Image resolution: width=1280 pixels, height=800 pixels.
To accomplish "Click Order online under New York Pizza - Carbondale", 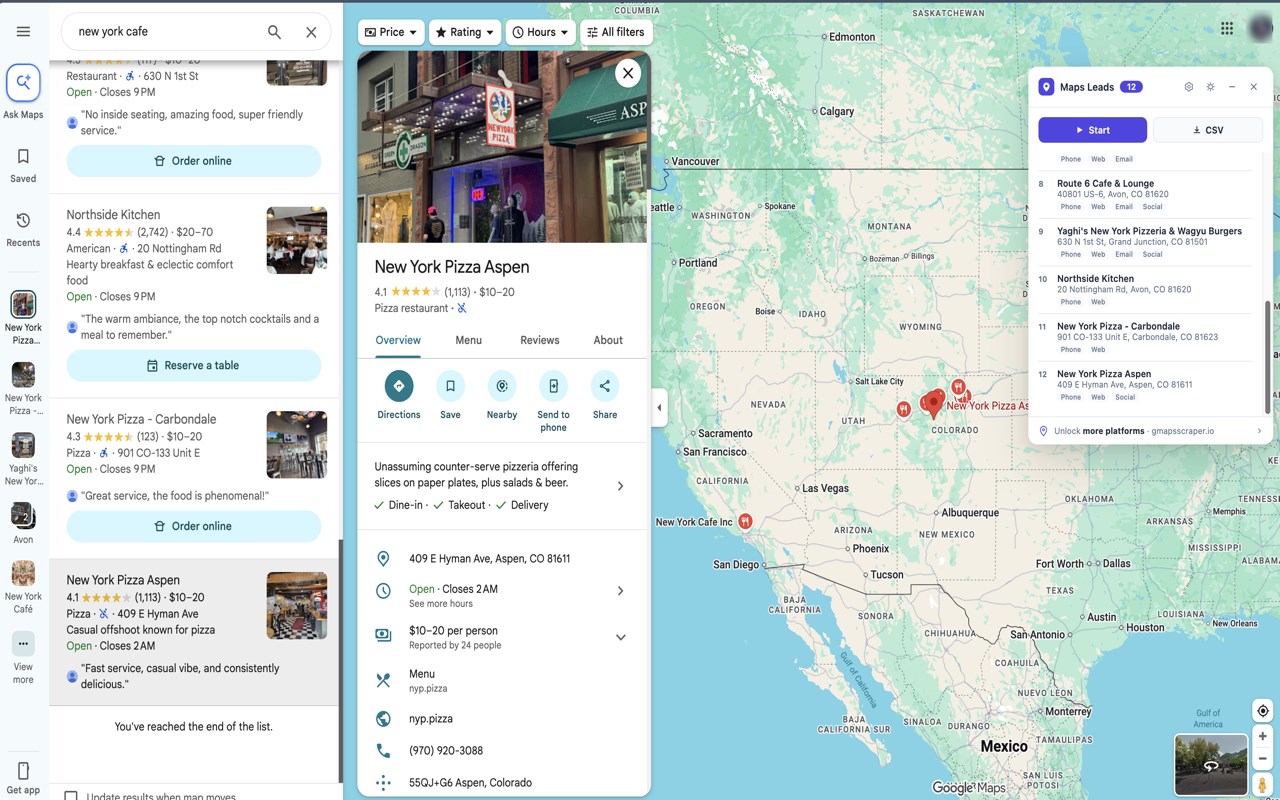I will point(194,526).
